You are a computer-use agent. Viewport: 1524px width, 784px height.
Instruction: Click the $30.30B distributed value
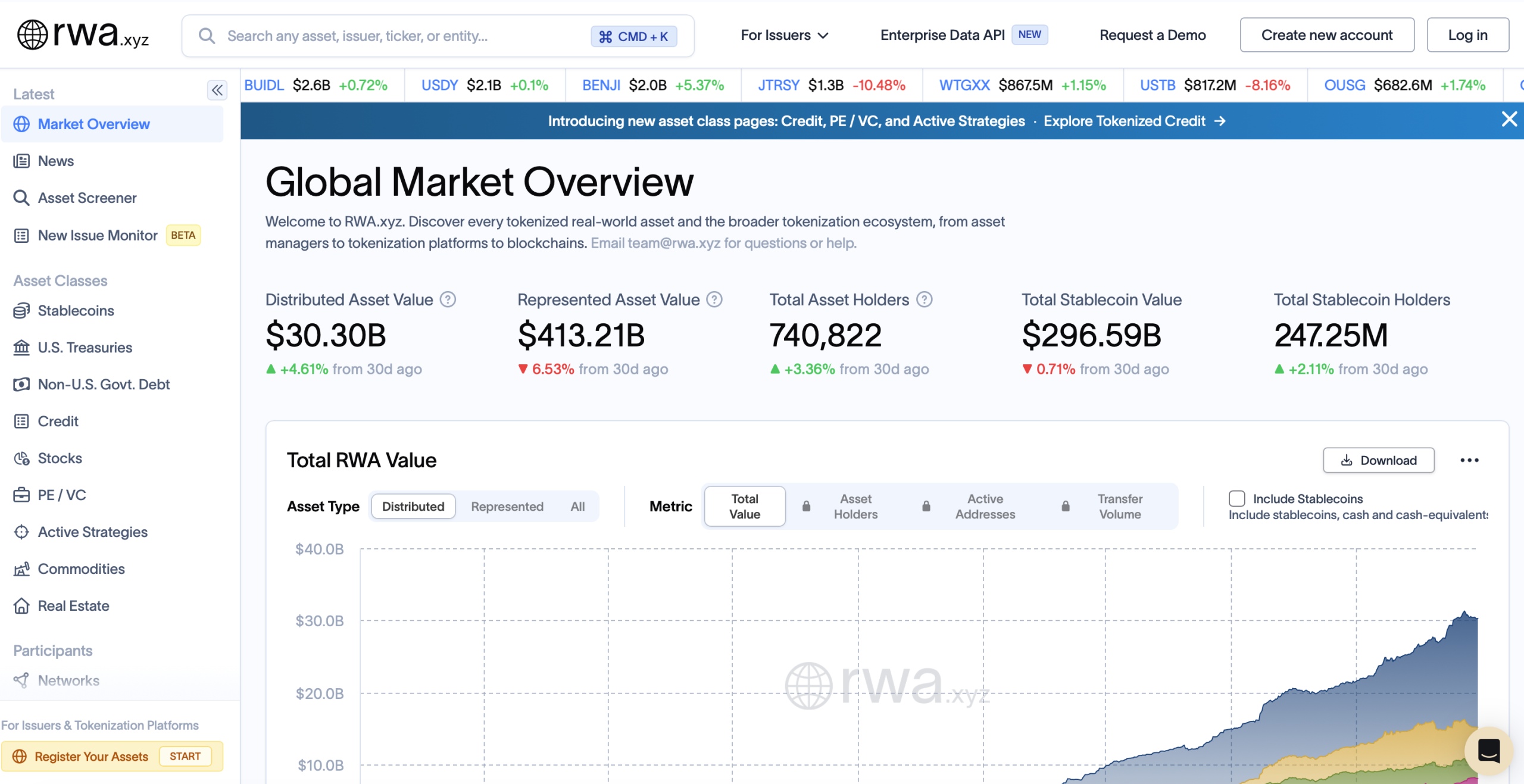point(326,335)
